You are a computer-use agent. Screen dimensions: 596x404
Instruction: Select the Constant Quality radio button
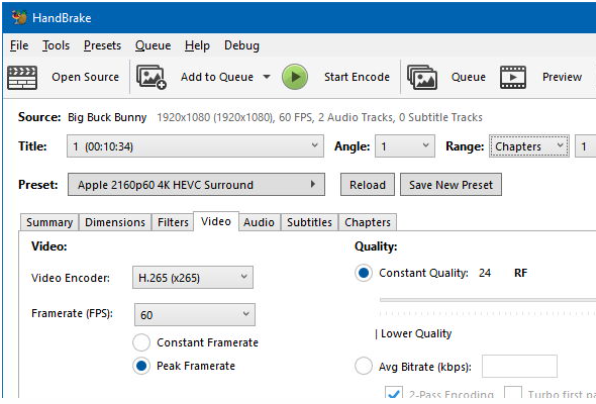[x=363, y=273]
